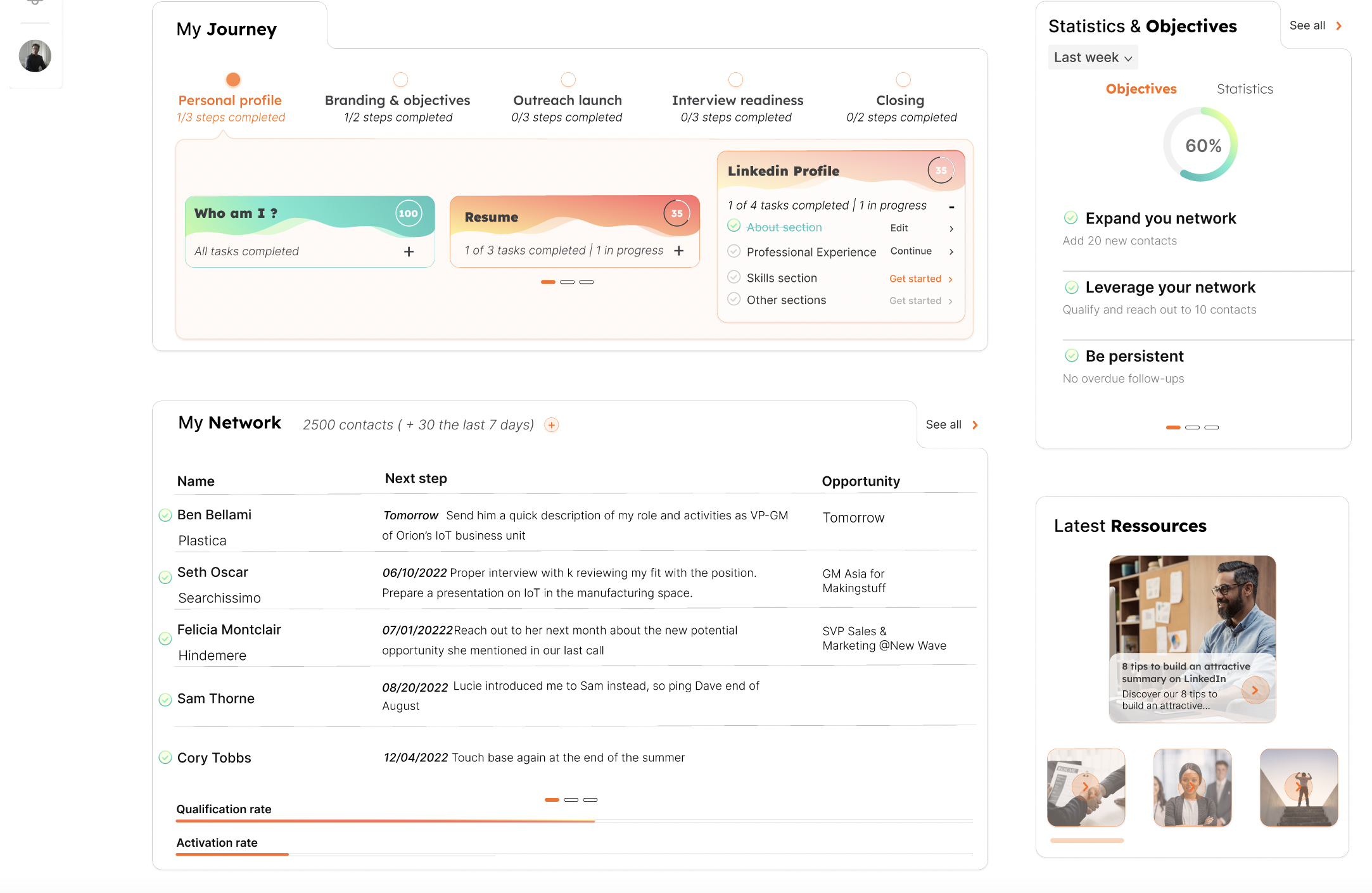Toggle the Other sections task circle
Viewport: 1372px width, 893px height.
pyautogui.click(x=734, y=299)
